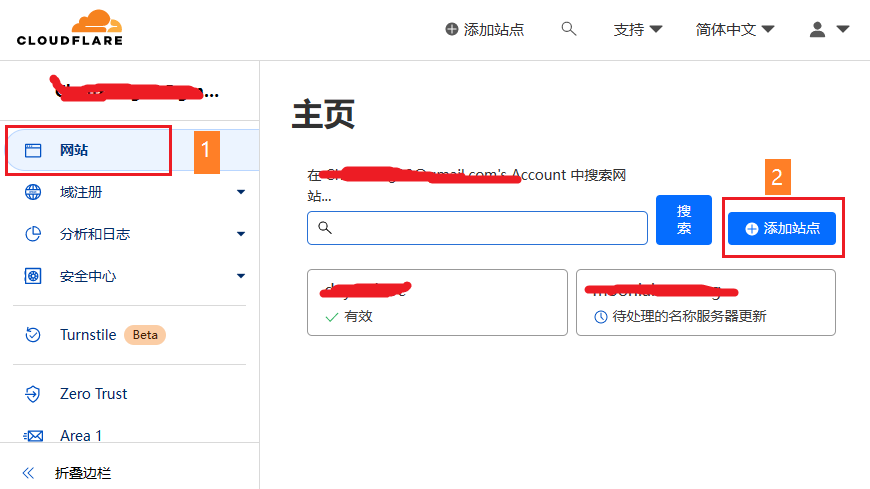Click the search magnifier icon in header
The height and width of the screenshot is (489, 870).
click(569, 29)
